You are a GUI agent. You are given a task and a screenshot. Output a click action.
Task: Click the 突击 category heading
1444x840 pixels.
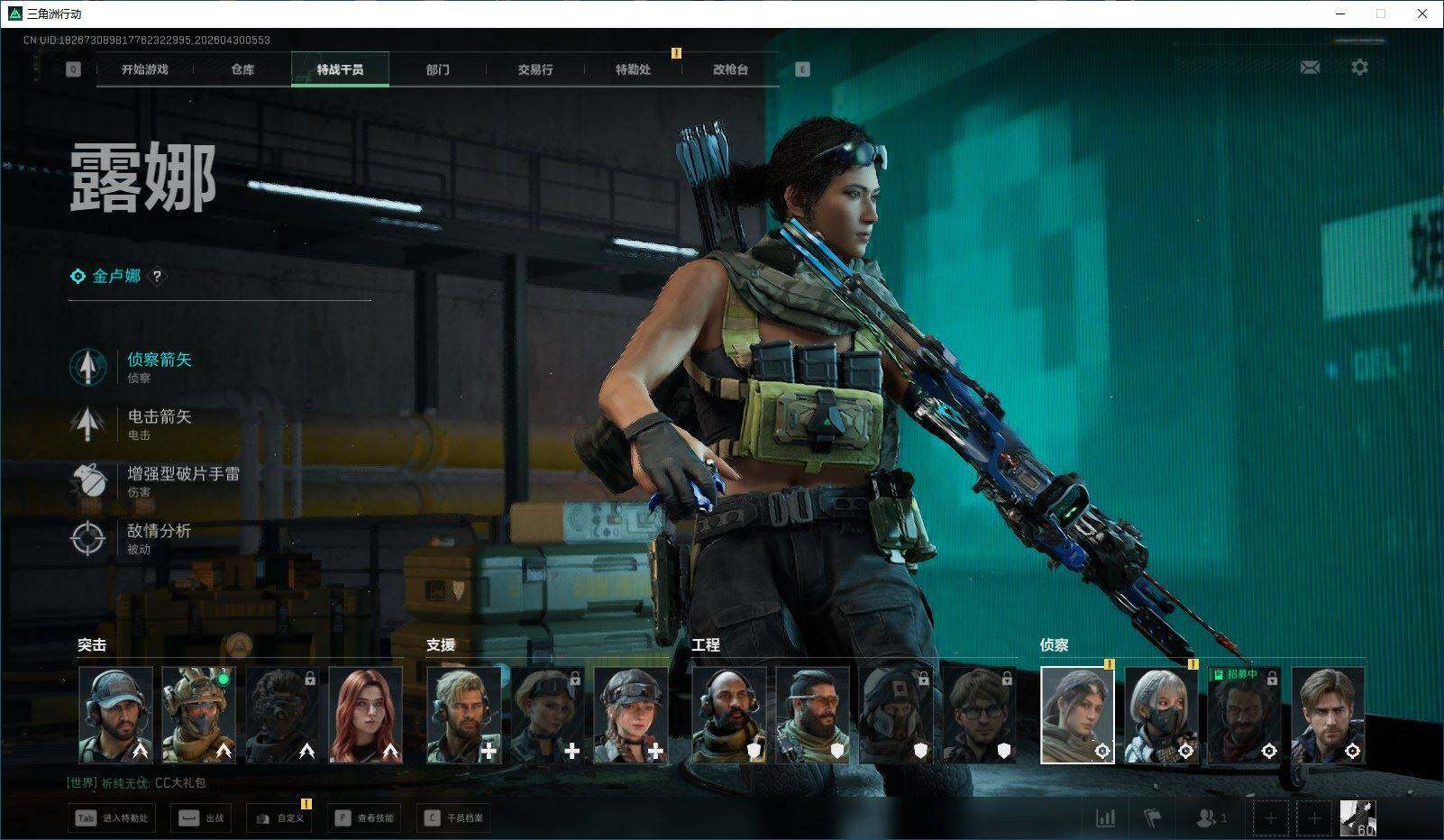tap(92, 645)
